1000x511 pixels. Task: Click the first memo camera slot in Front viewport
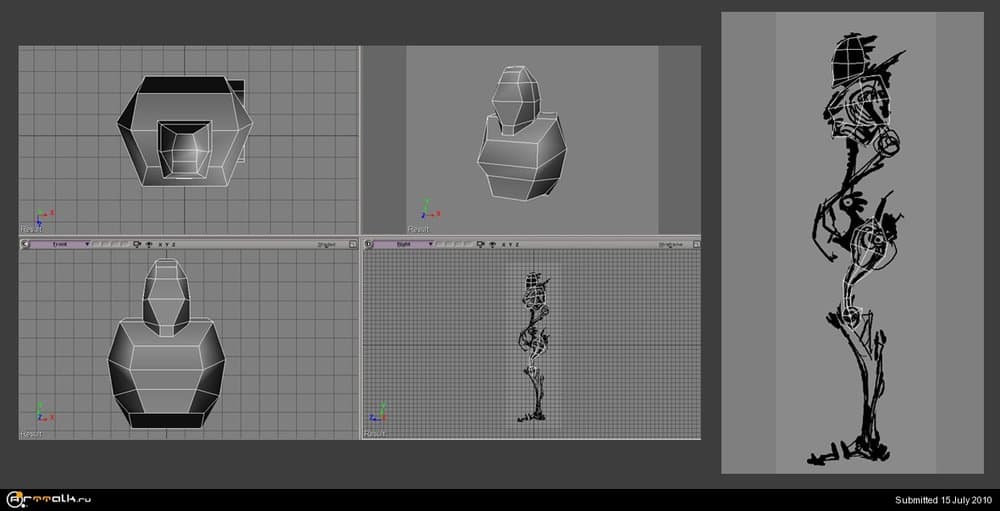click(x=96, y=244)
